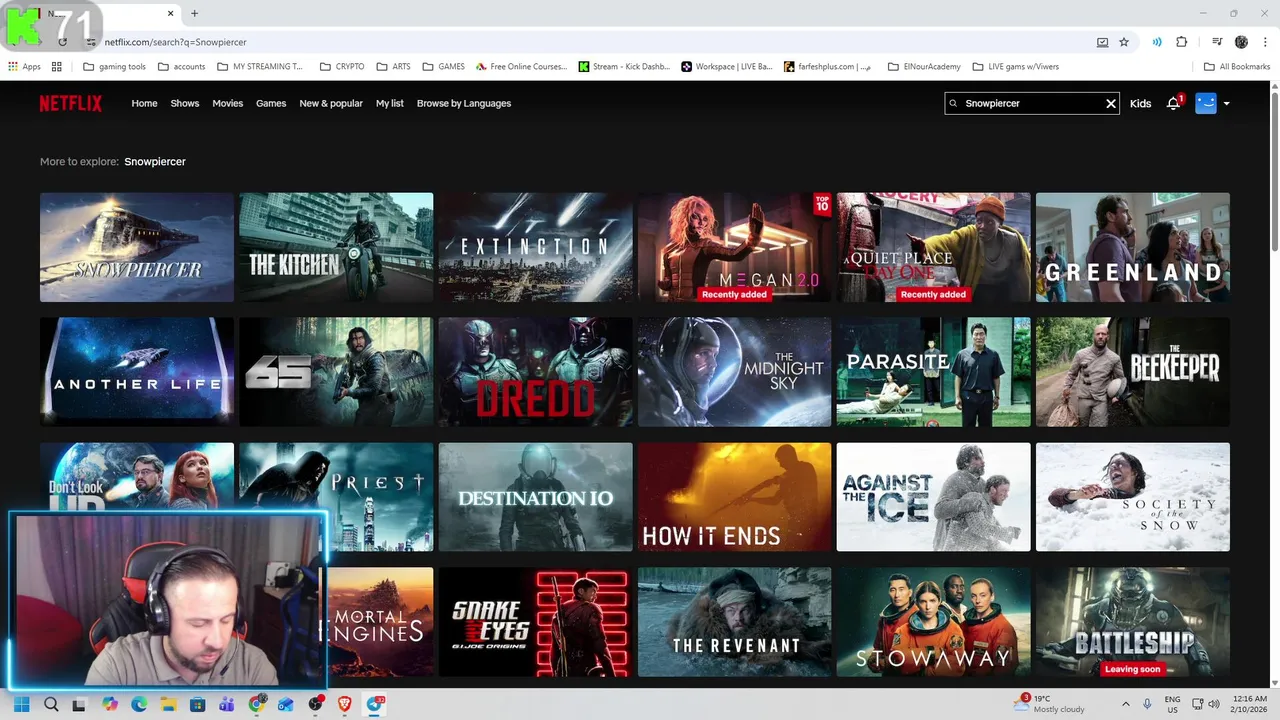Launch Microsoft Edge from taskbar
Viewport: 1280px width, 720px height.
(x=139, y=704)
